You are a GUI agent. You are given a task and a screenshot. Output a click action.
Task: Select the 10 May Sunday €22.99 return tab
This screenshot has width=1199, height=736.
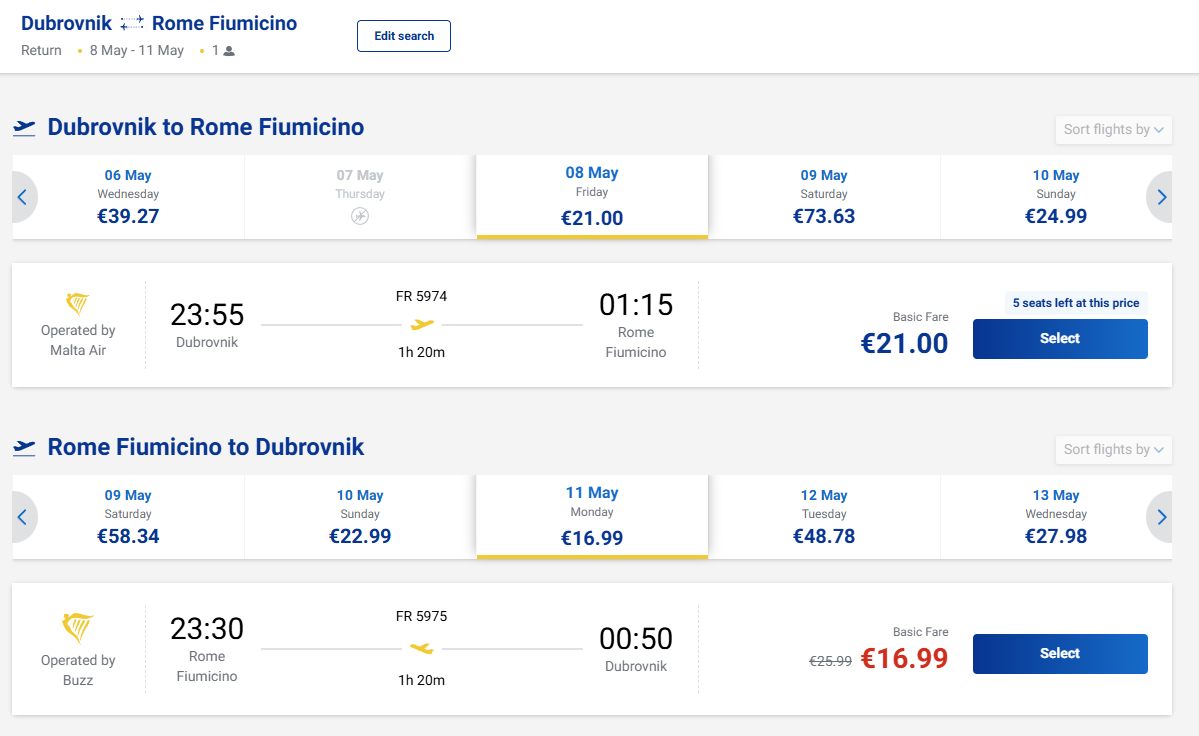point(360,516)
